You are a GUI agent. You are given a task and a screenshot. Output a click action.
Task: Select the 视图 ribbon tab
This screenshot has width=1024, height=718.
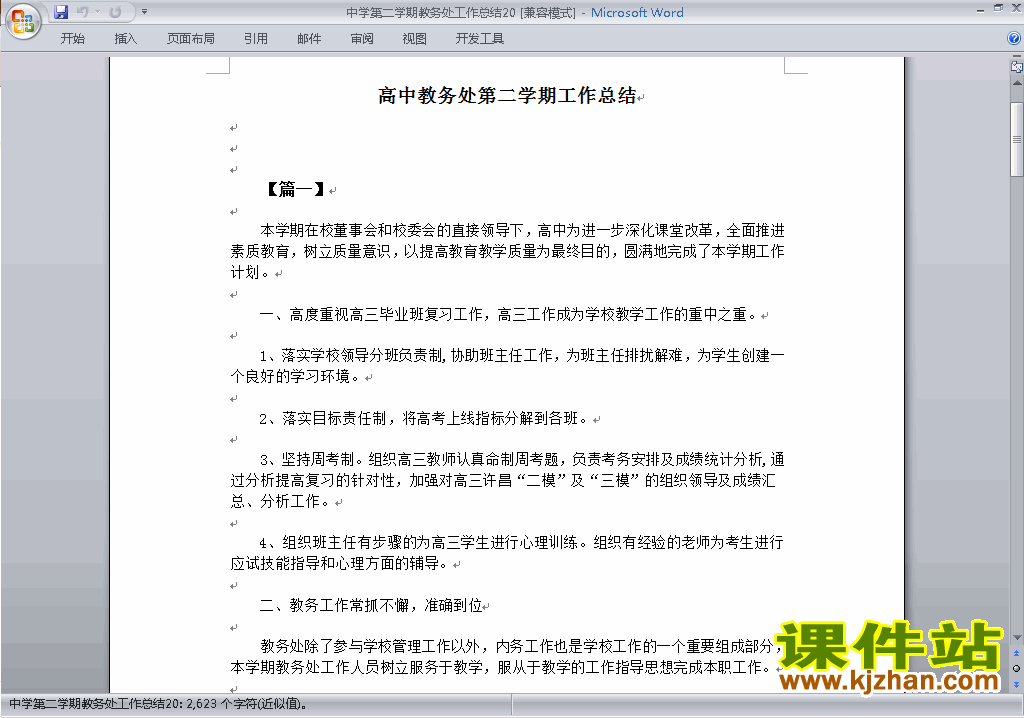(x=415, y=39)
